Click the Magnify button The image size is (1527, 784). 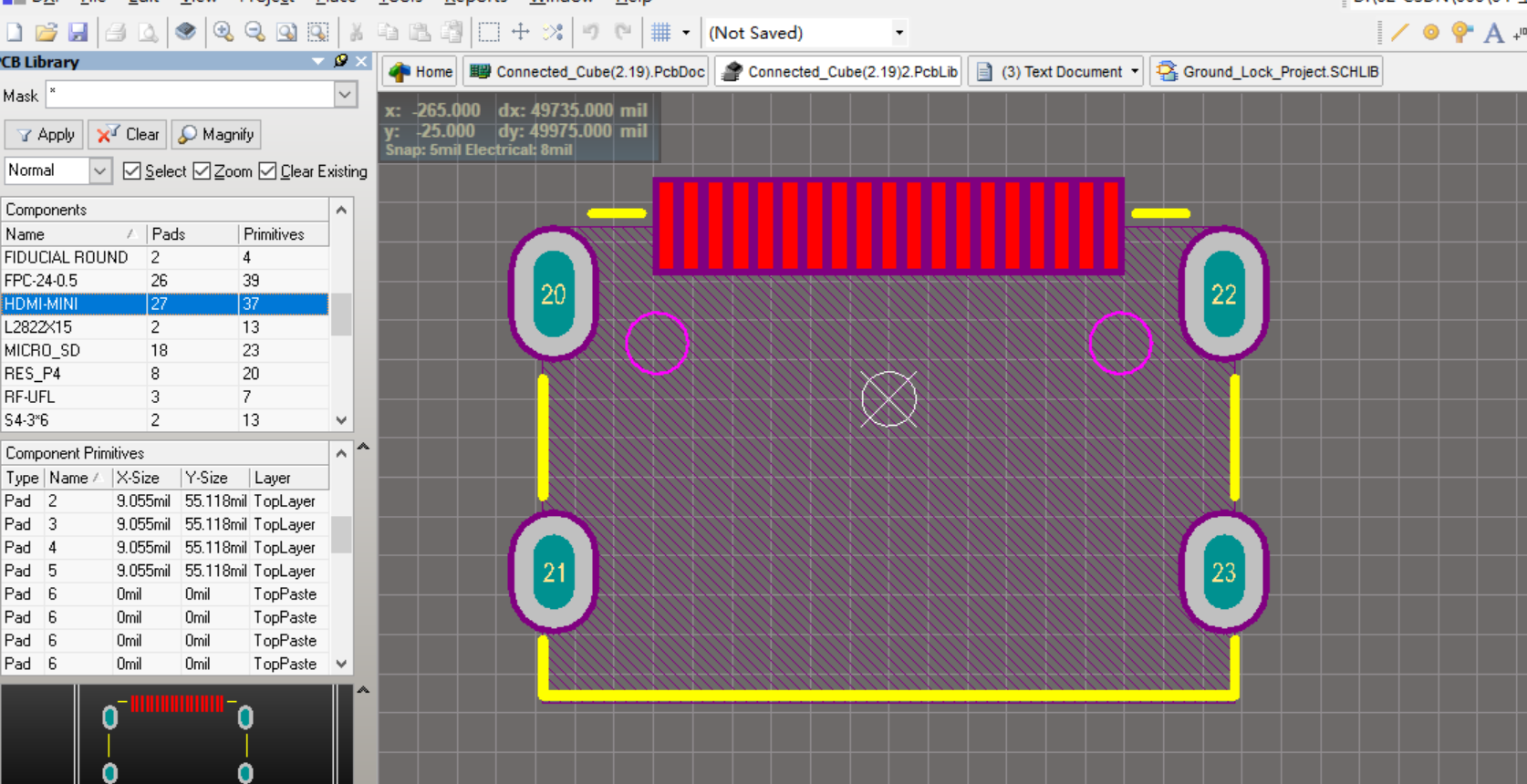pyautogui.click(x=216, y=135)
